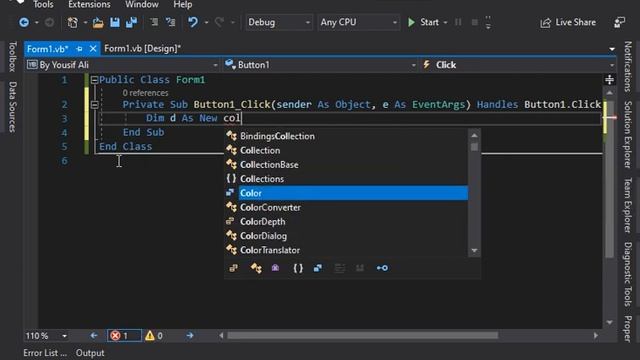Expand the Start button dropdown arrow
This screenshot has width=640, height=360.
click(445, 22)
